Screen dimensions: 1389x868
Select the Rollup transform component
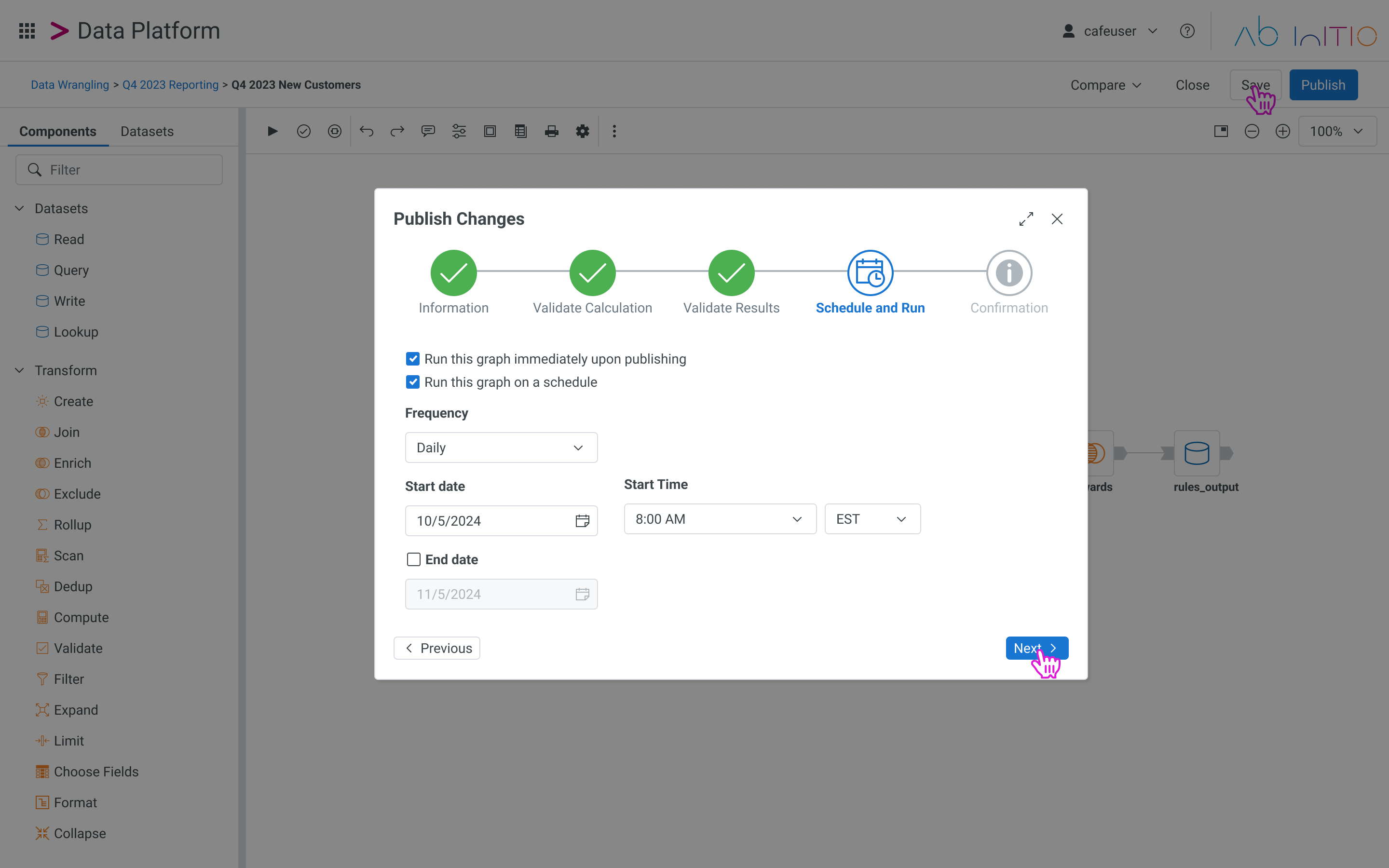click(x=63, y=525)
